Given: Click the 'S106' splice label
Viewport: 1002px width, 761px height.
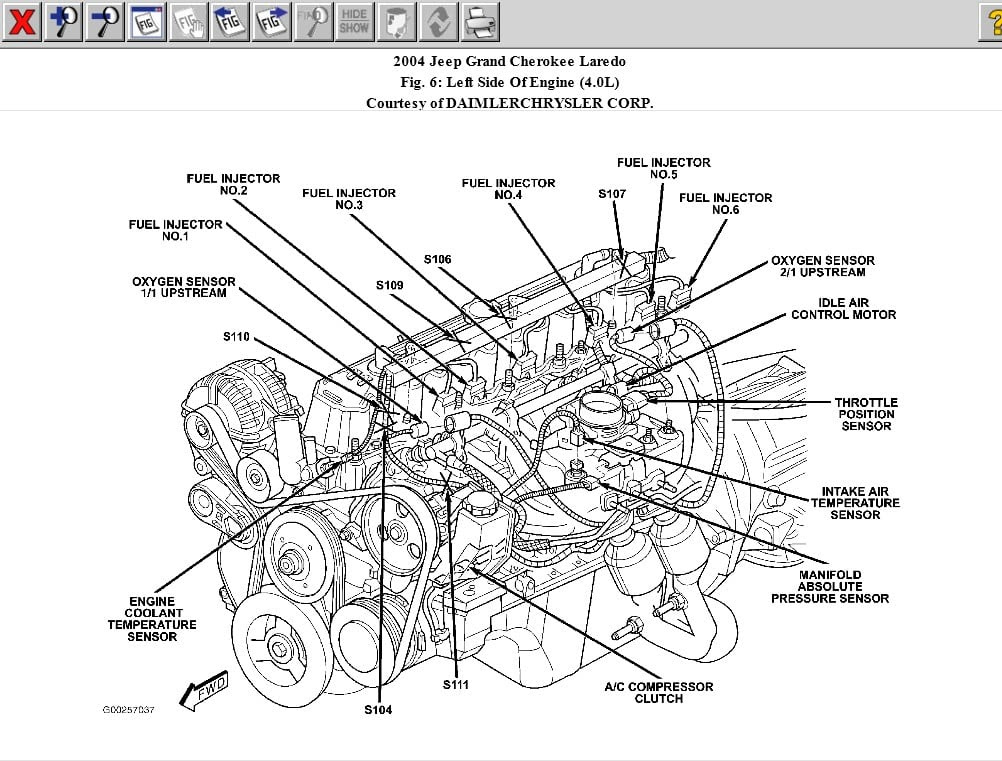Looking at the screenshot, I should (437, 259).
